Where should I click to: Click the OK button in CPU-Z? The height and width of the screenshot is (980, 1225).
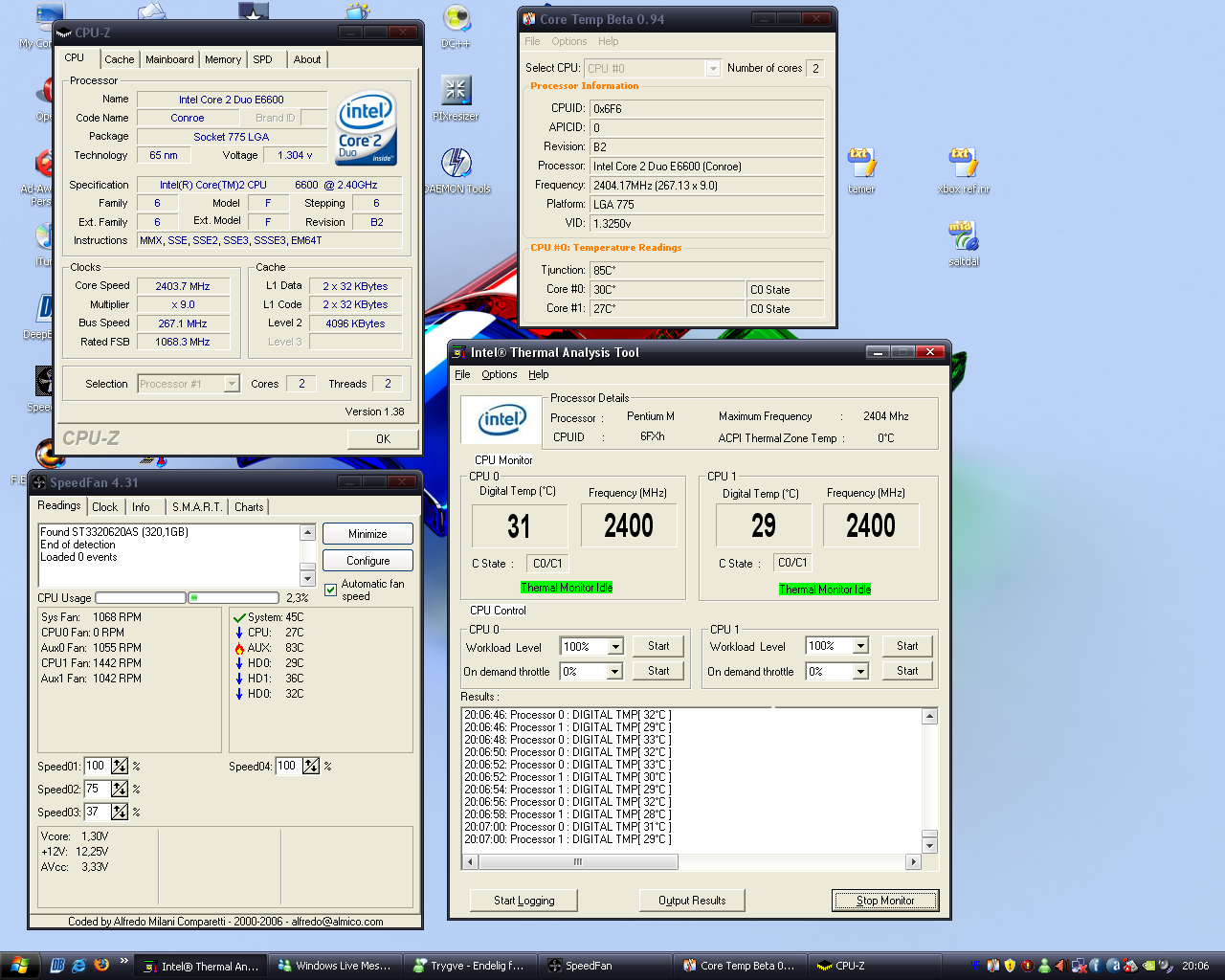pyautogui.click(x=383, y=438)
